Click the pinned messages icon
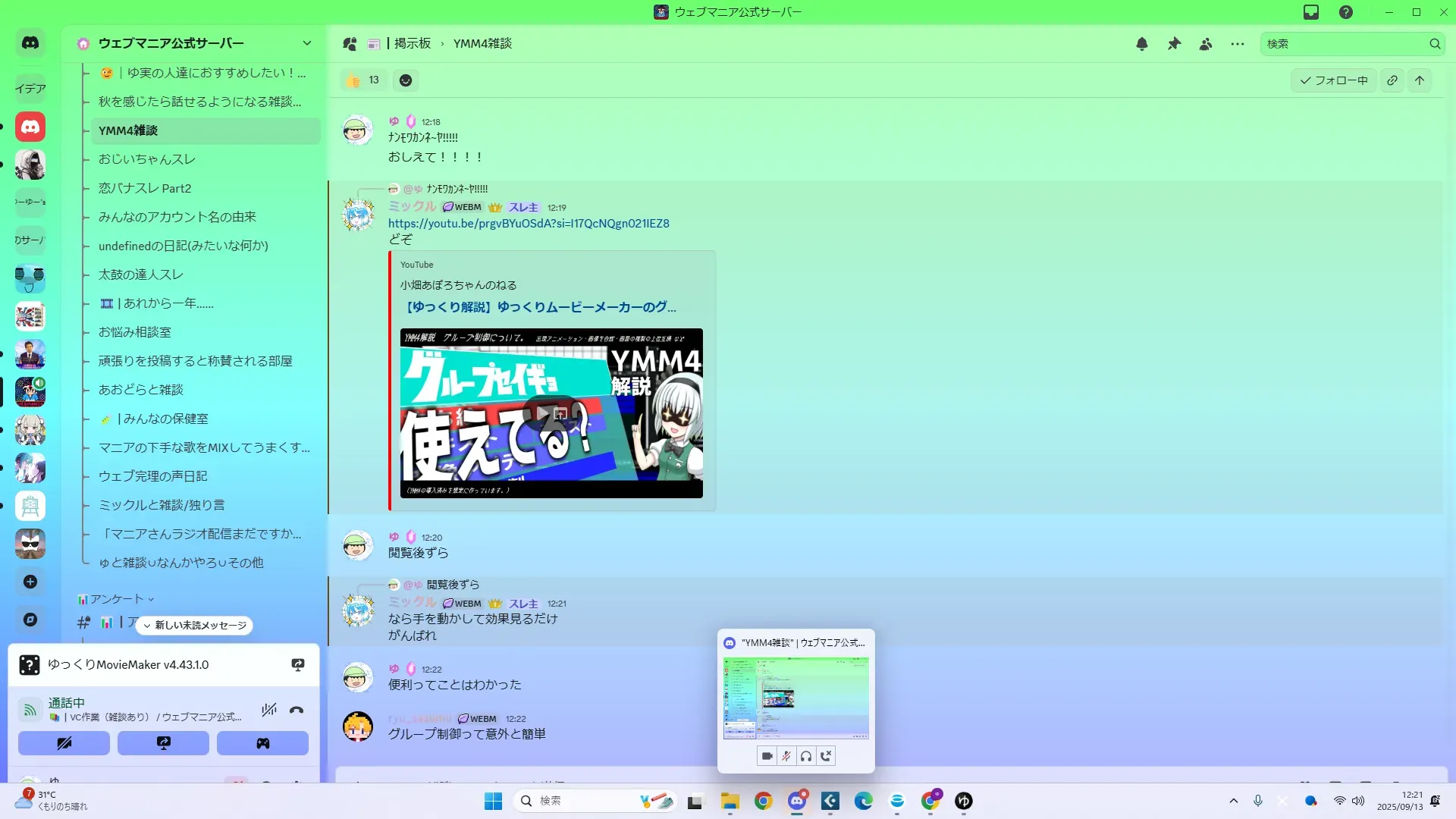 tap(1174, 44)
